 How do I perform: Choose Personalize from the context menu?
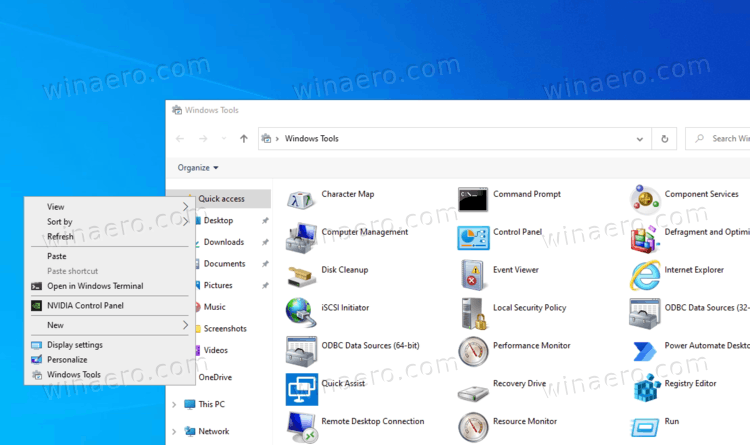[x=110, y=359]
